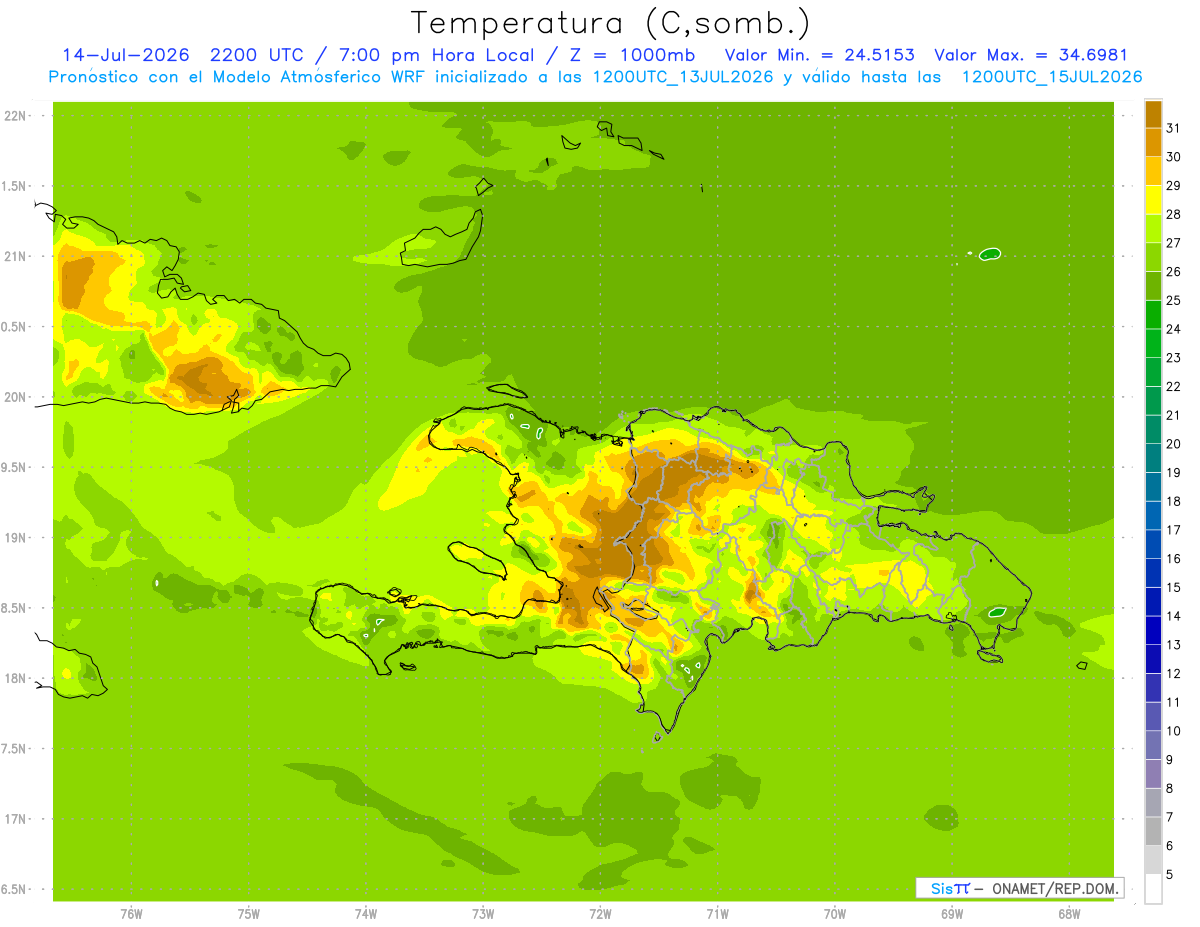Pick the lime legend swatch between 26 and 27
This screenshot has width=1200, height=927.
1153,258
